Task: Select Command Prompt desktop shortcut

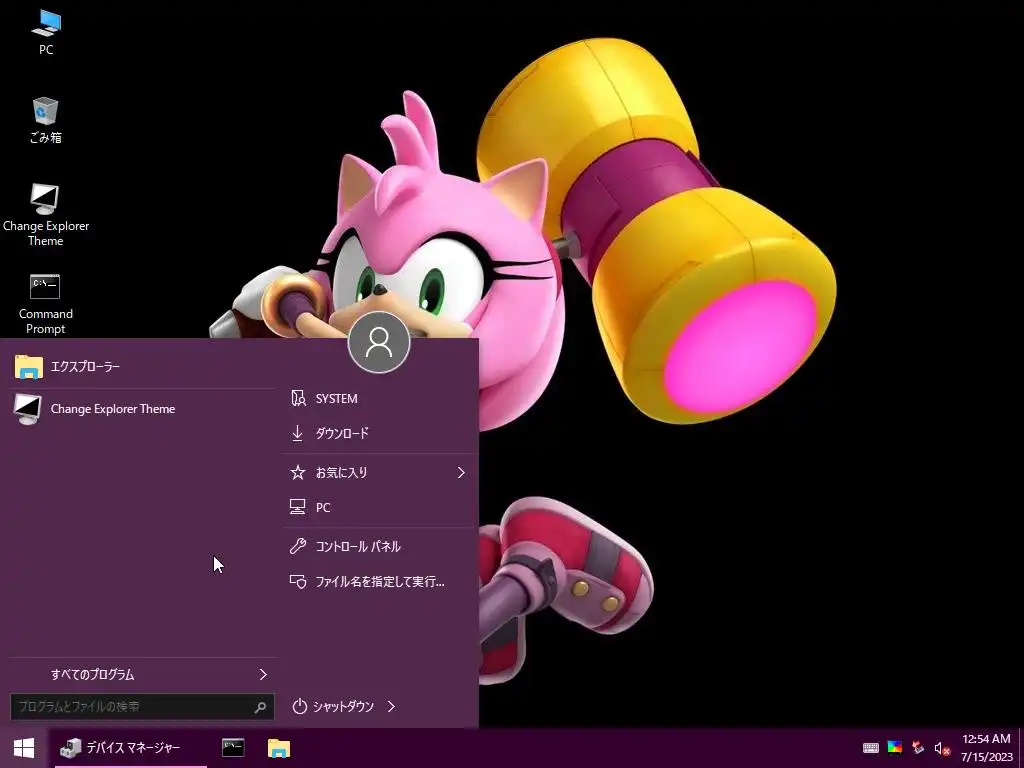Action: [x=46, y=304]
